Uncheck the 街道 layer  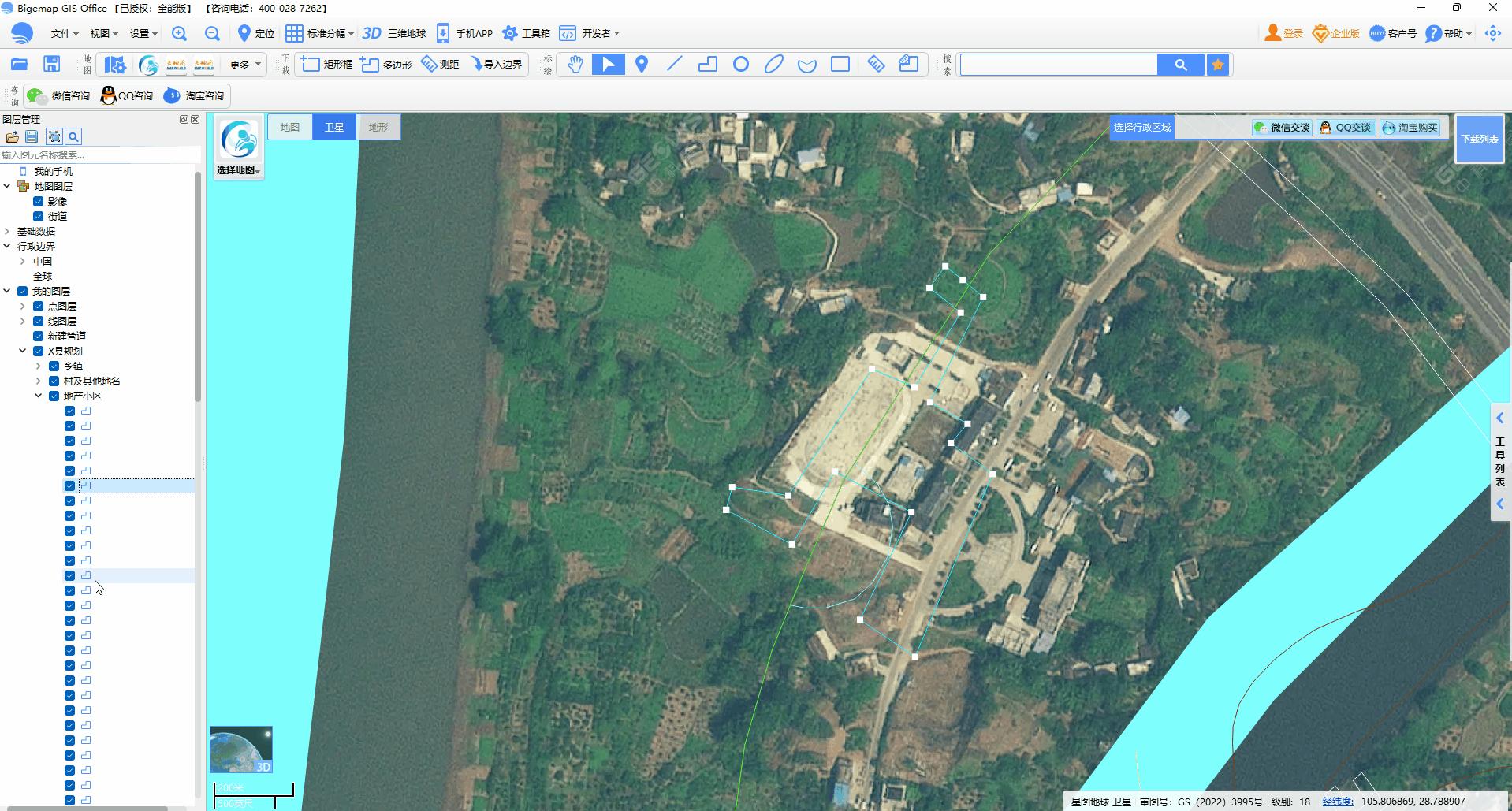point(38,216)
